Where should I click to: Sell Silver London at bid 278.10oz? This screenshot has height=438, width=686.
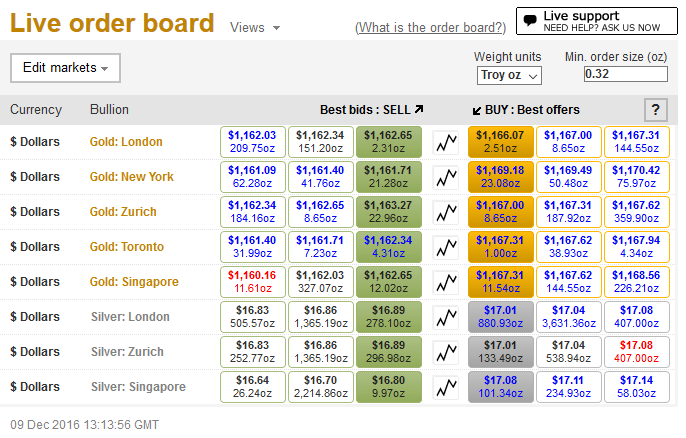[x=388, y=317]
